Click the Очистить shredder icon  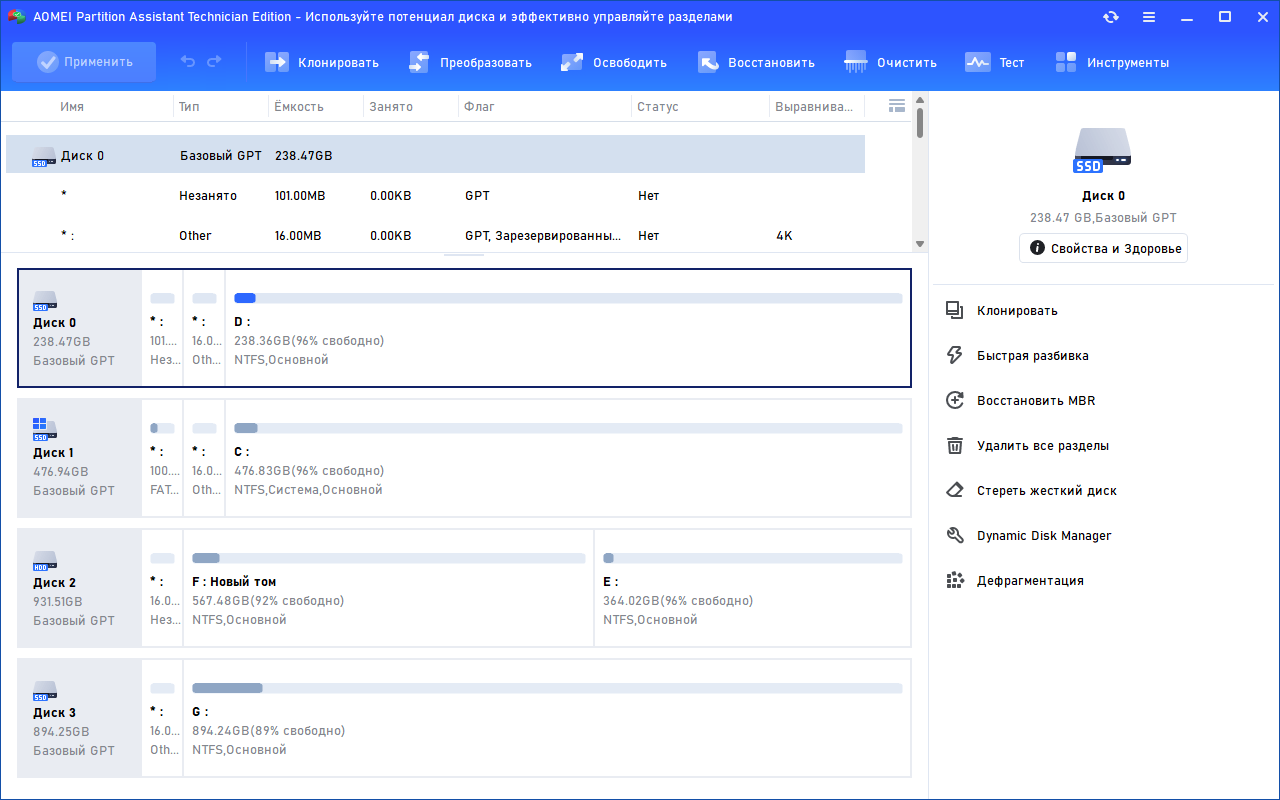click(856, 62)
